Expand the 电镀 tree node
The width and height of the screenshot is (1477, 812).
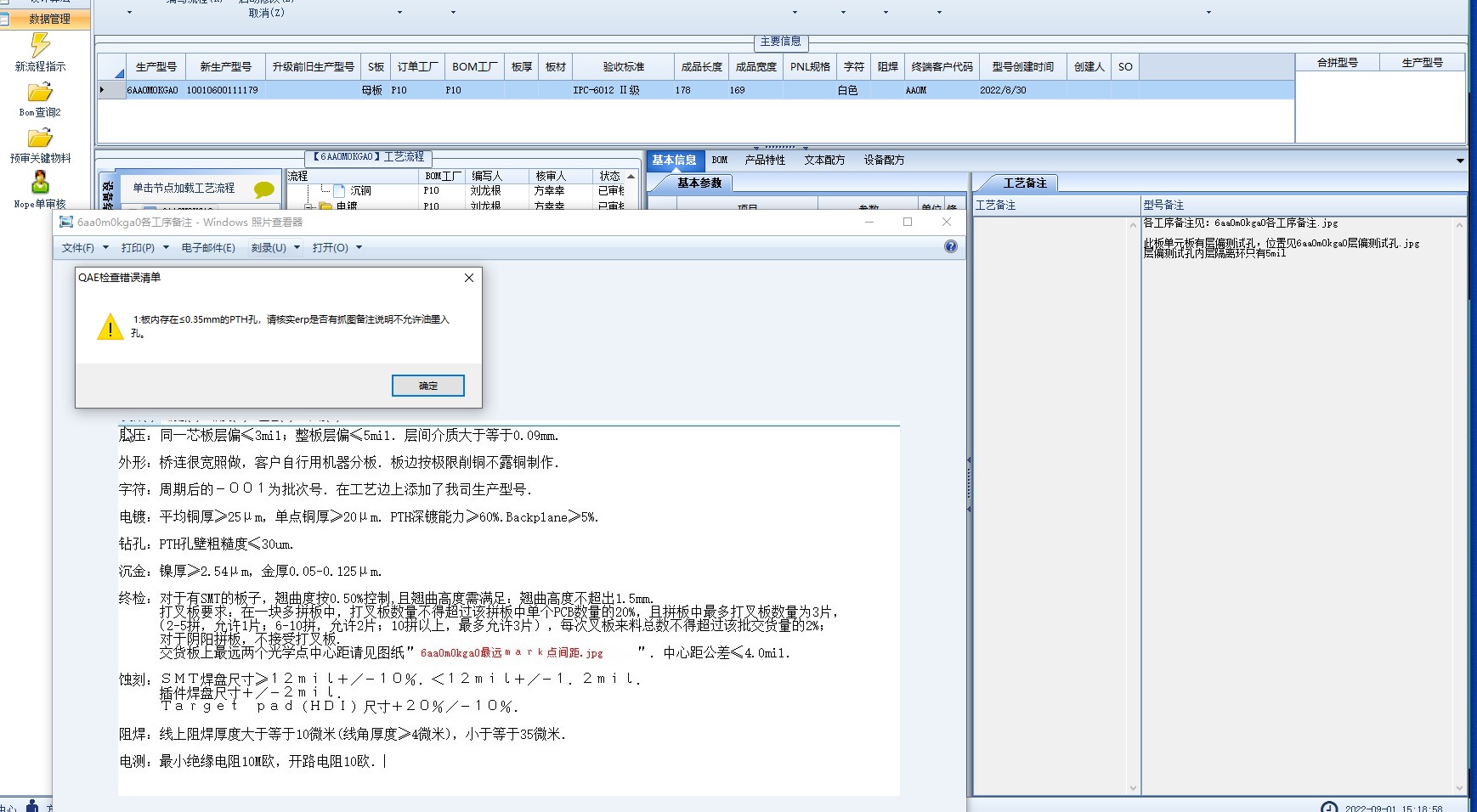(x=308, y=206)
